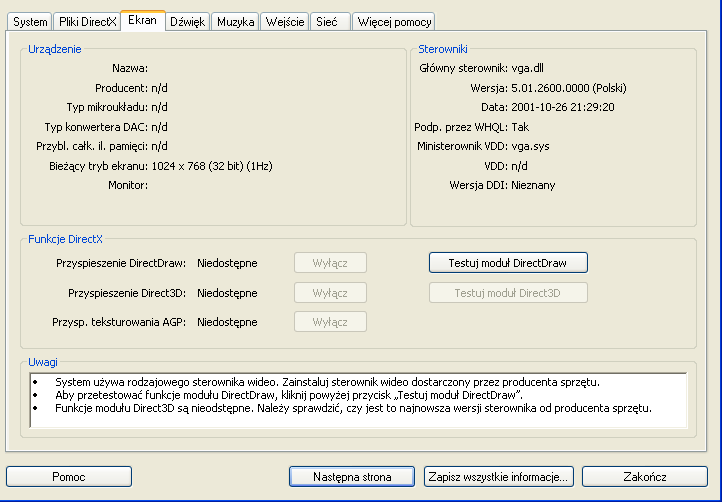
Task: Click the Typ mikroukładu label
Action: pos(107,107)
